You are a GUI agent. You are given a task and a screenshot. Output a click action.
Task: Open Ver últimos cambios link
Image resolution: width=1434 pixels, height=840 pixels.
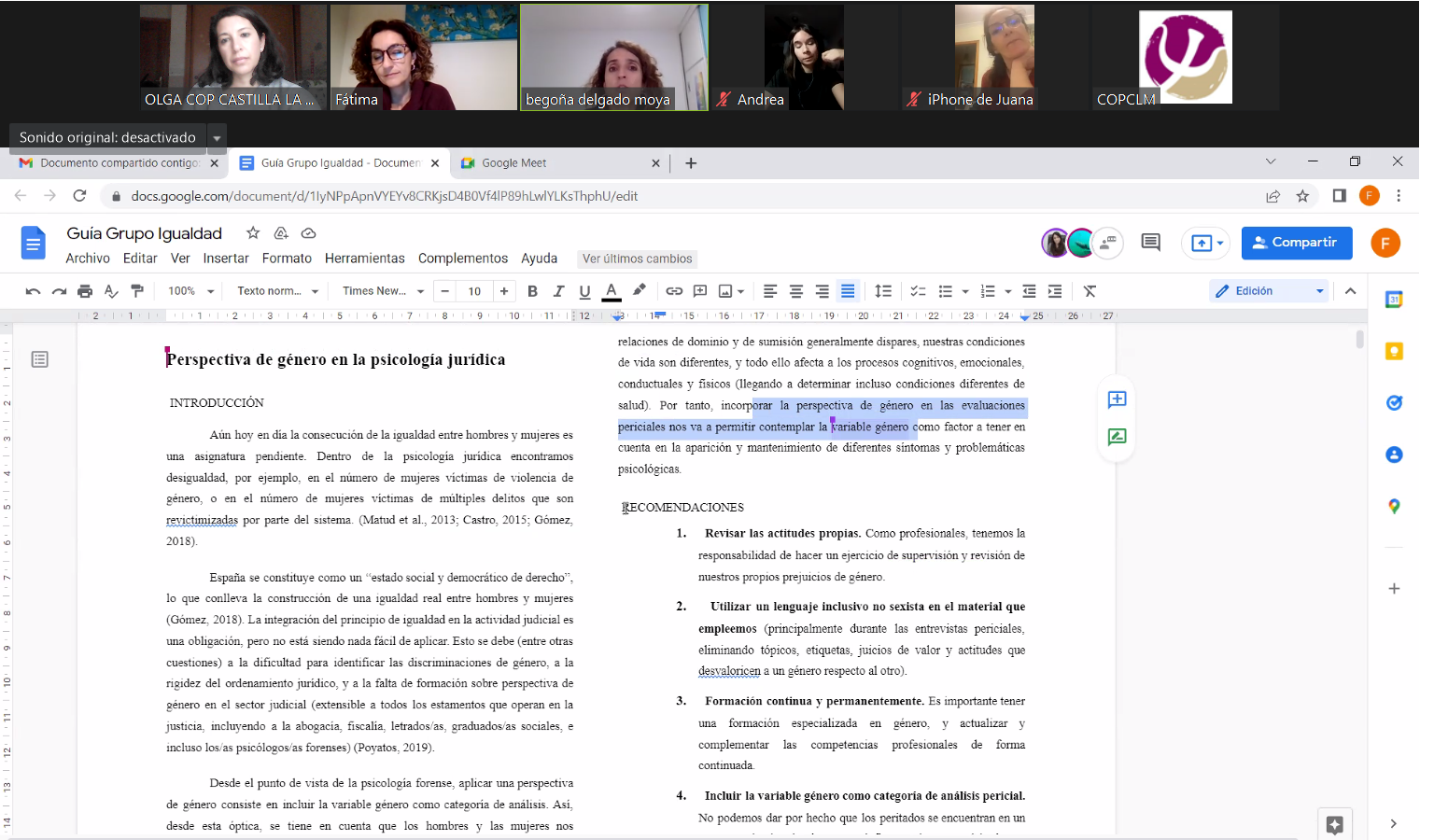637,259
